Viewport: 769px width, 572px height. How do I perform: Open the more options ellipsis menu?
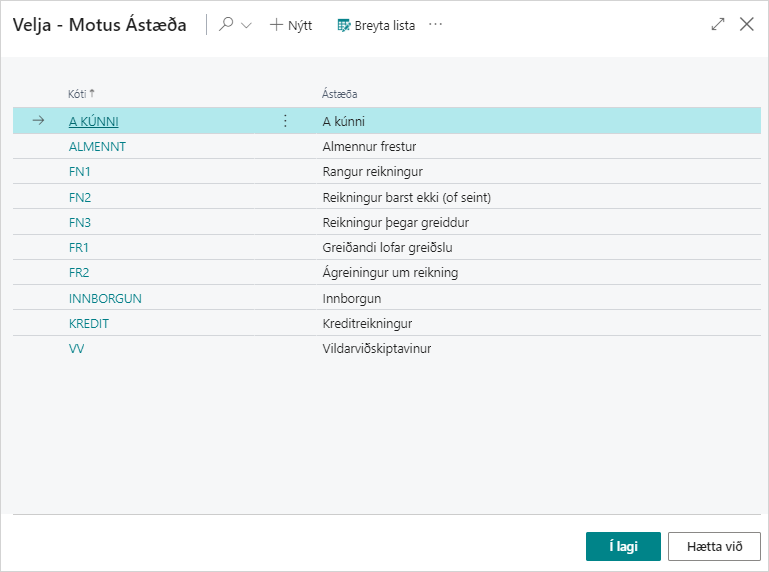[435, 25]
